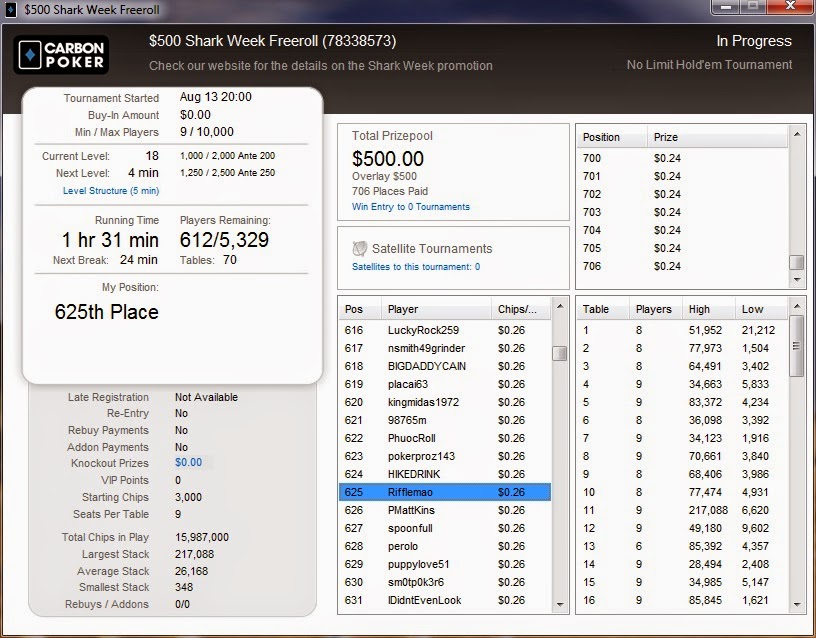
Task: Sort by Player column header
Action: 436,309
